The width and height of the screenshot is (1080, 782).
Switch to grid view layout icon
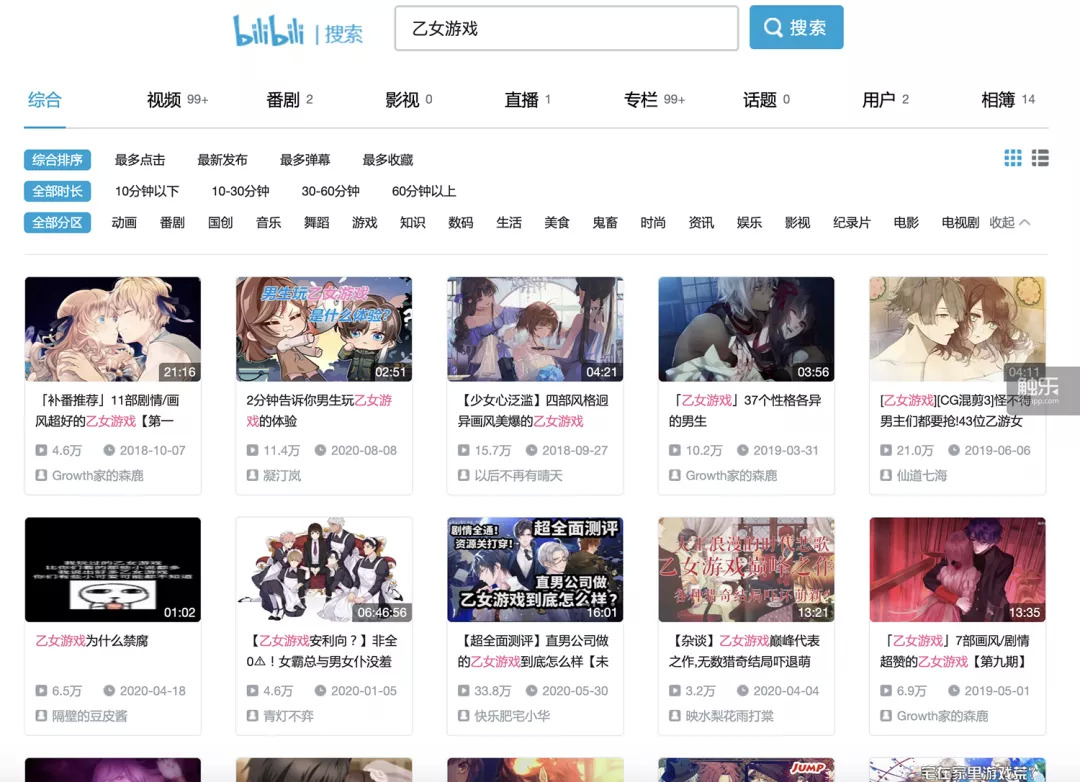1013,158
